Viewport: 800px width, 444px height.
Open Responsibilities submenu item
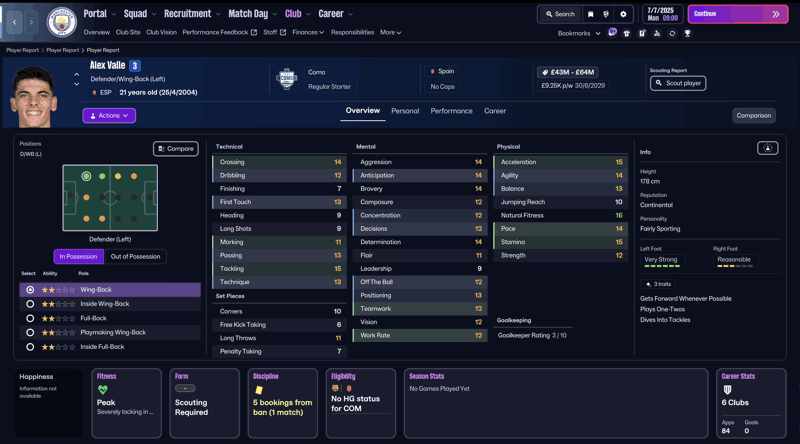pos(353,32)
